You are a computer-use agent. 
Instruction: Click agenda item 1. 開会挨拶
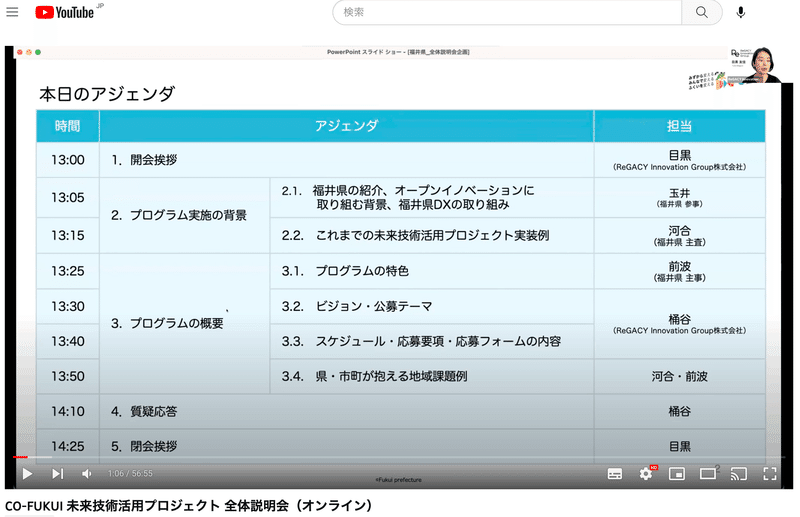[144, 160]
